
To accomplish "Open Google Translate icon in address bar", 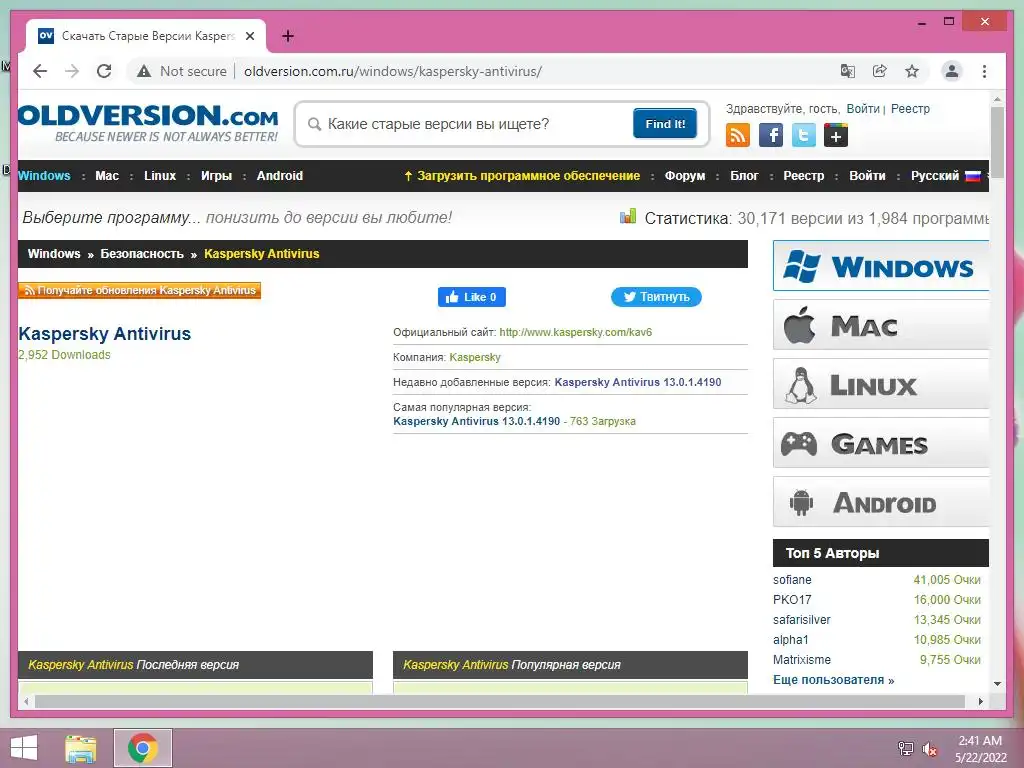I will click(x=848, y=71).
